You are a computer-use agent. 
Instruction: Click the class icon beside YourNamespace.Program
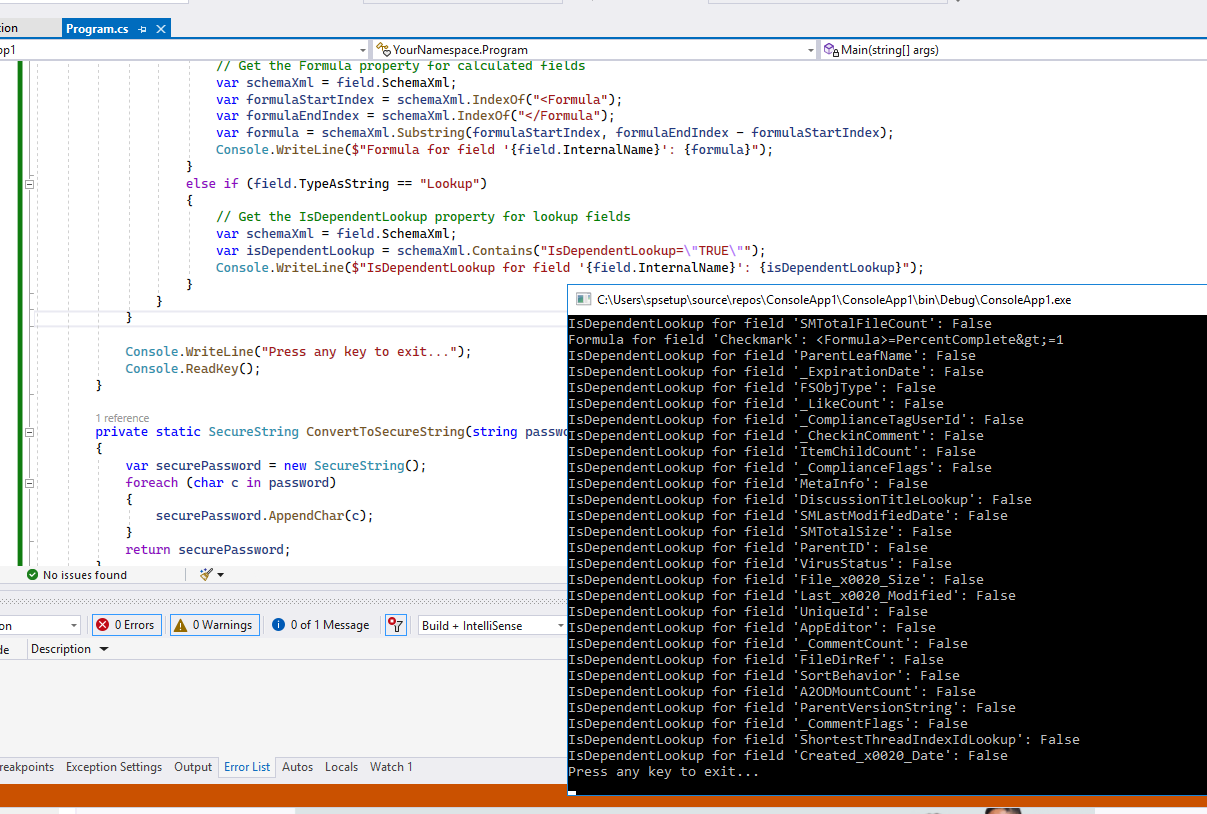tap(383, 49)
